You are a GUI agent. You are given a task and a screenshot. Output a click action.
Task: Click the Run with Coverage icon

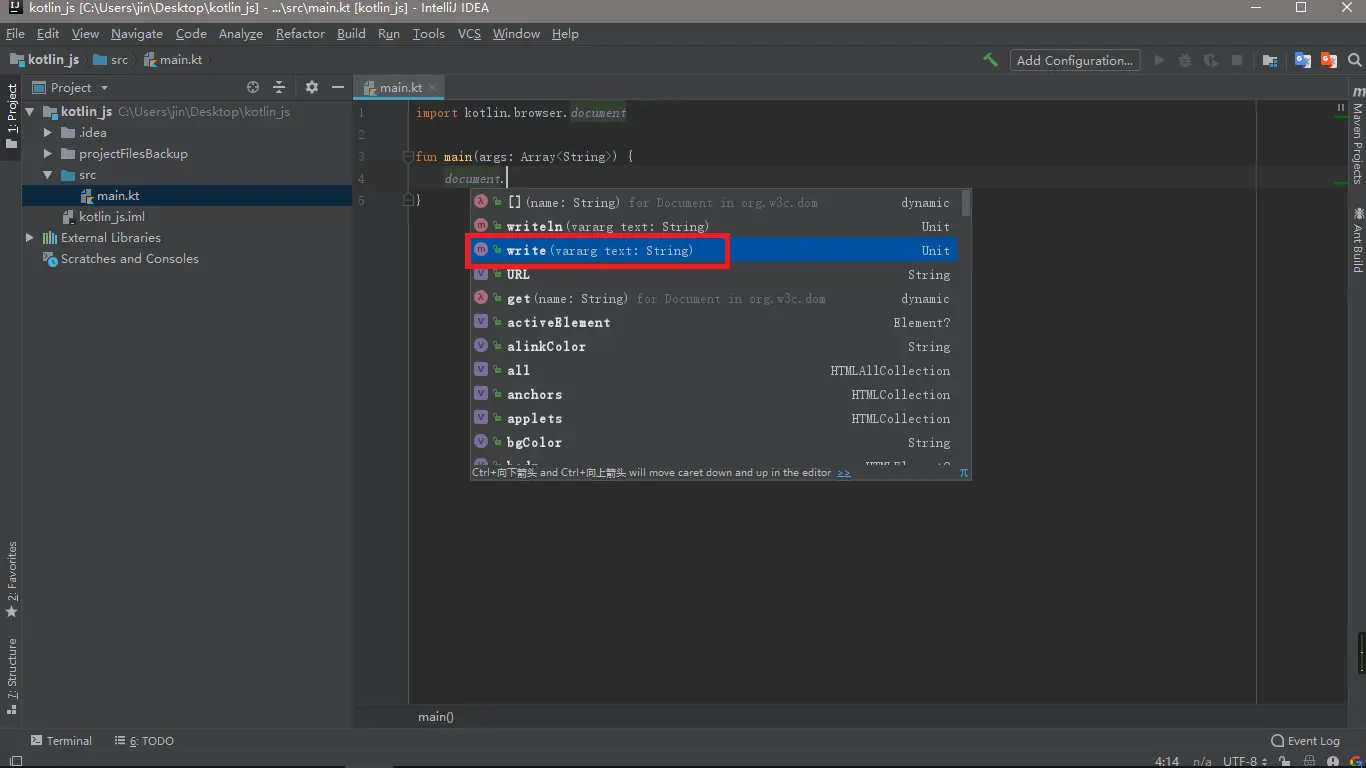pos(1211,60)
